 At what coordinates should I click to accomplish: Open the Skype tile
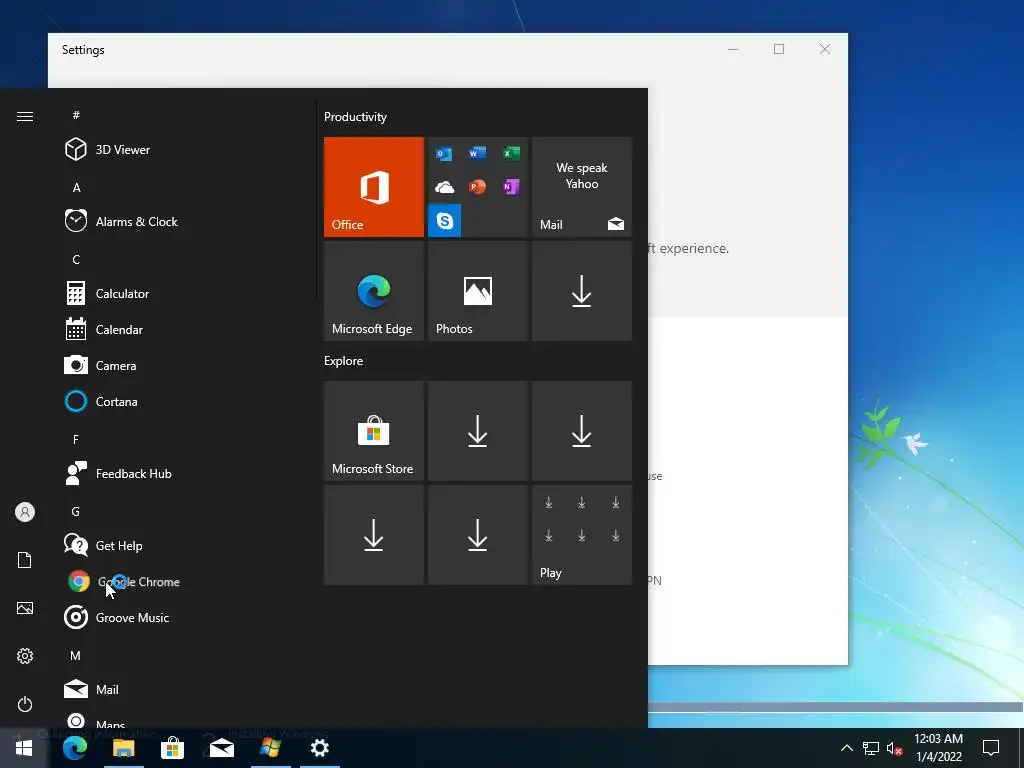pyautogui.click(x=445, y=221)
